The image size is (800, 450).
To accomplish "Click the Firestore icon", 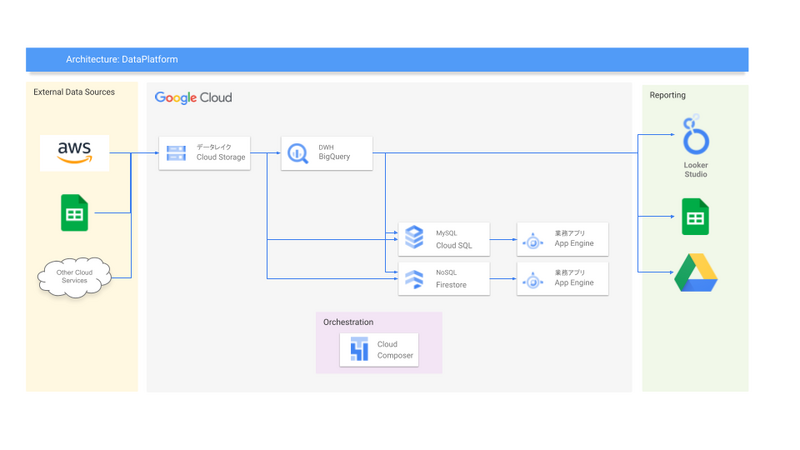I will tap(414, 279).
